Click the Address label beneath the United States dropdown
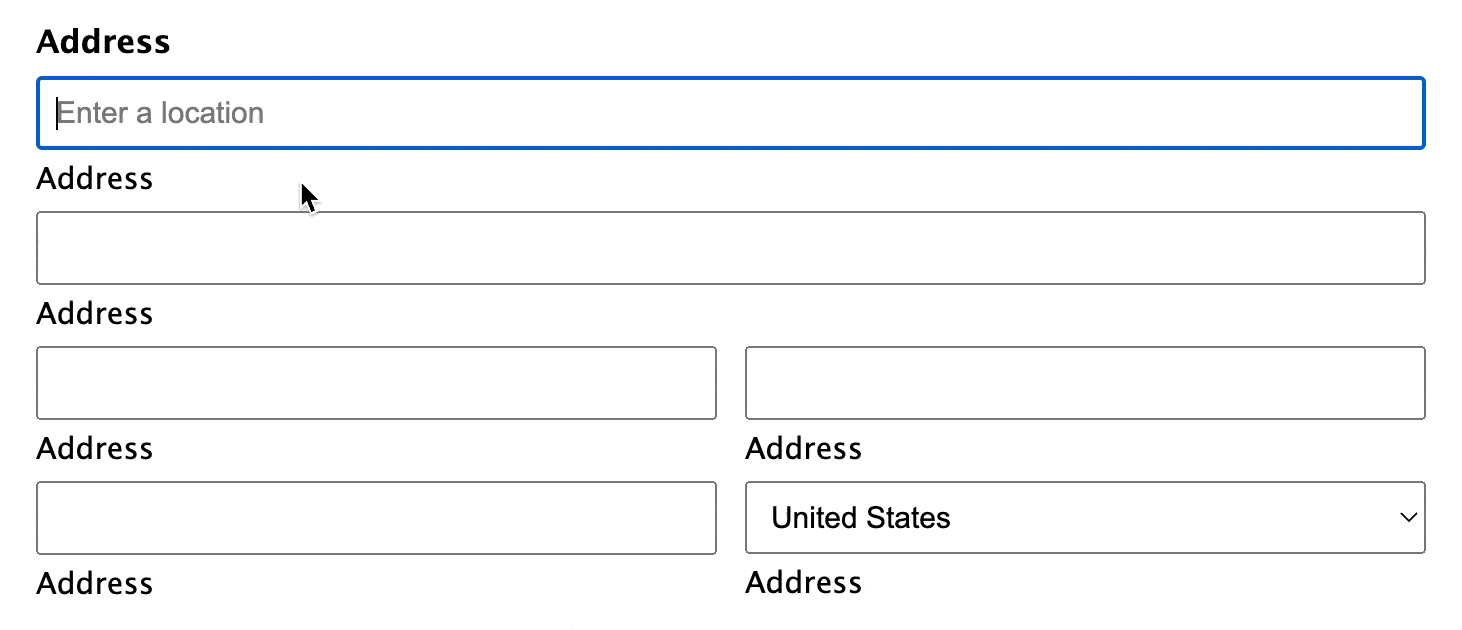This screenshot has width=1462, height=630. point(803,583)
